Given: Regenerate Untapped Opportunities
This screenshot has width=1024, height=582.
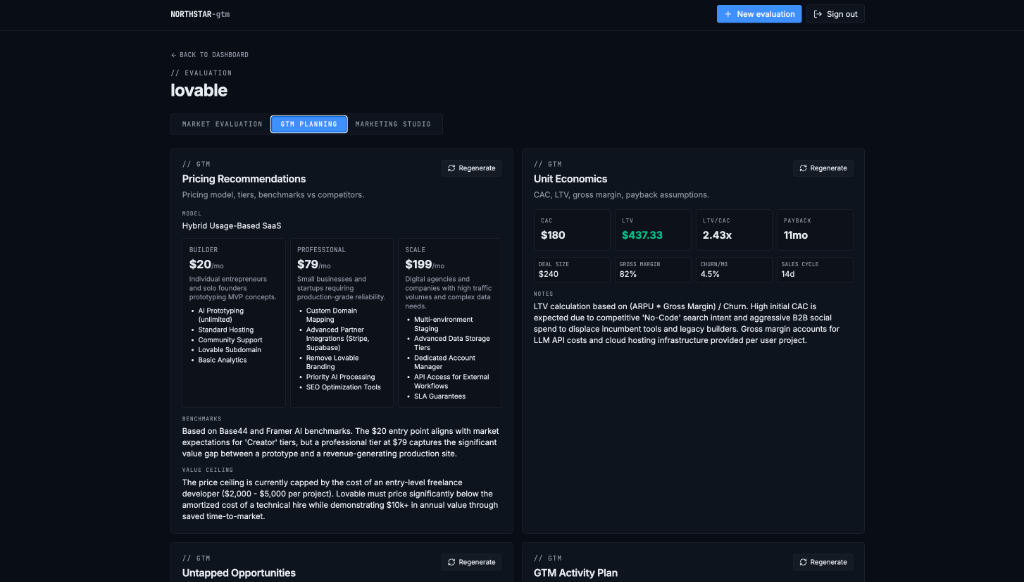Looking at the screenshot, I should click(x=471, y=562).
